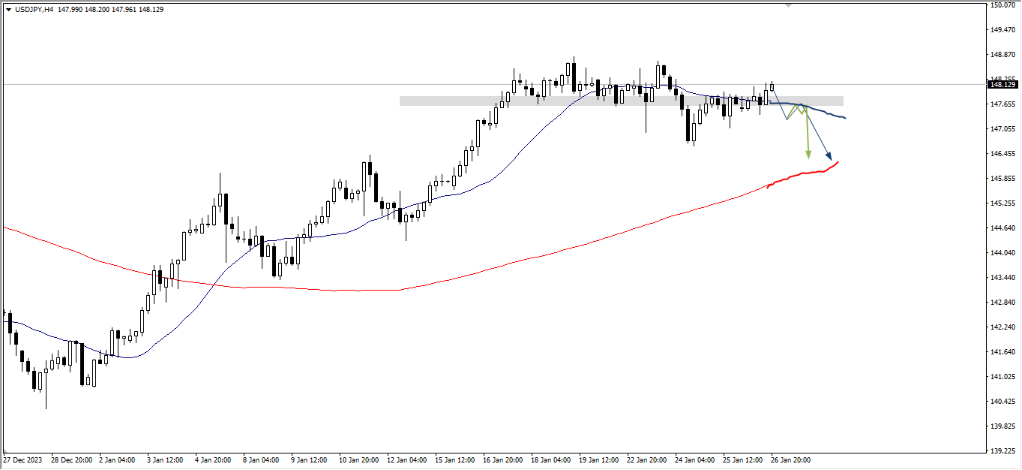Click the 26 Jan 20:00 time label
1022x470 pixels.
(789, 461)
